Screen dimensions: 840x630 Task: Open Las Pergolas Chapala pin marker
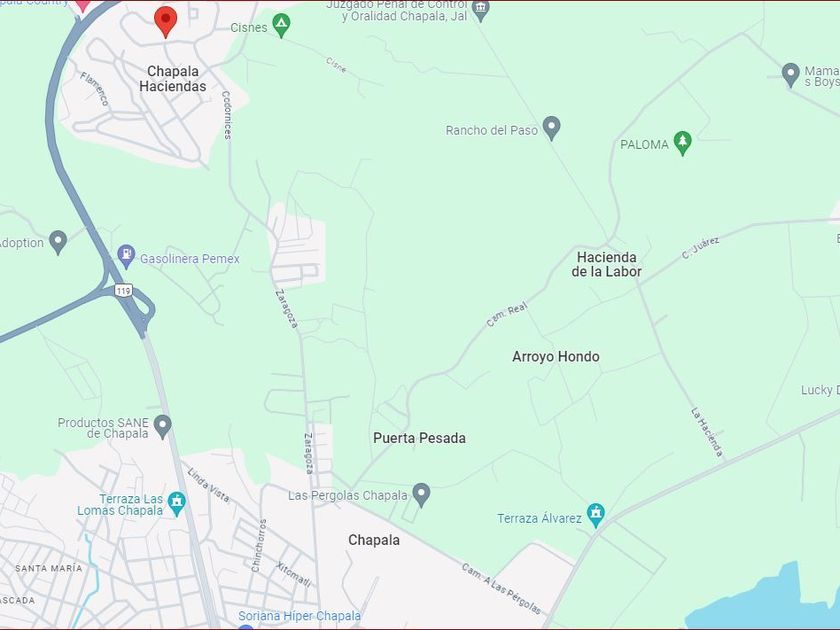(x=422, y=494)
